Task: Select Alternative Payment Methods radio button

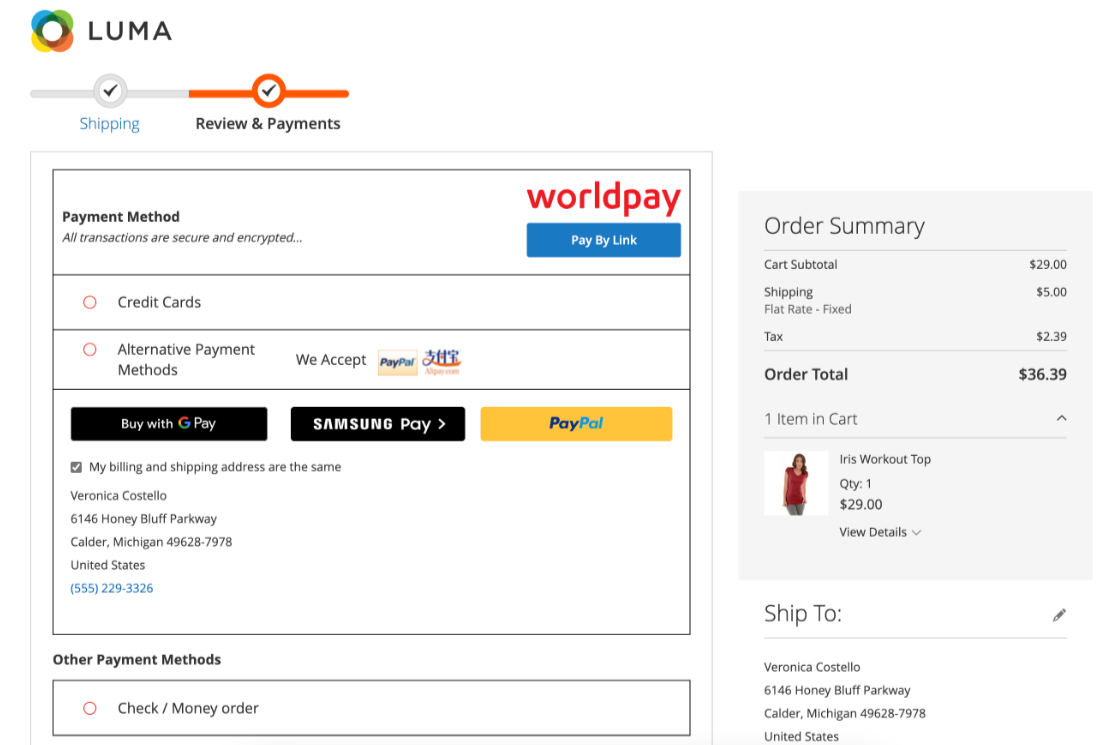Action: pos(90,349)
